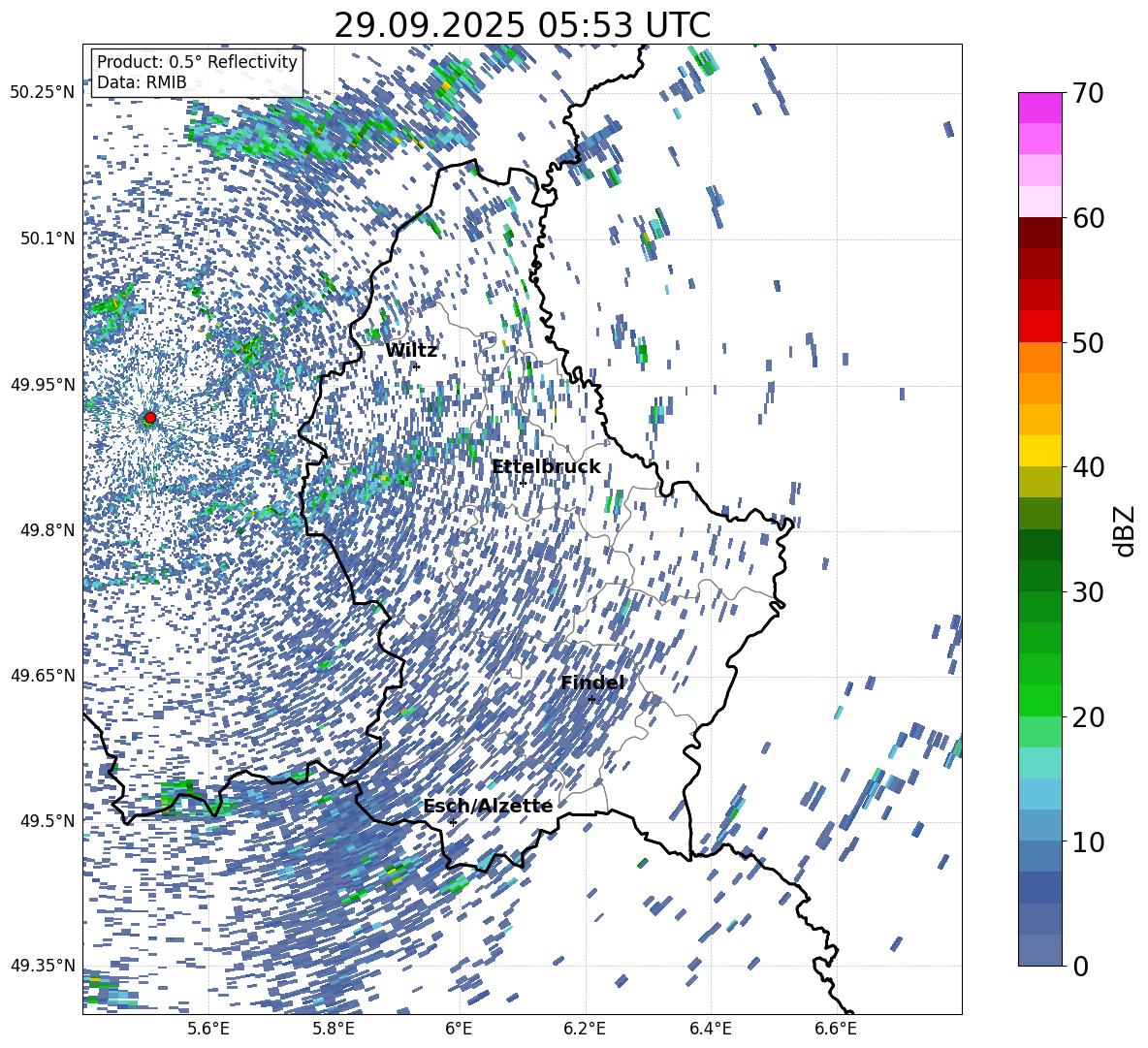Click the red radar site marker
Screen dimensions: 1148x1048
149,418
